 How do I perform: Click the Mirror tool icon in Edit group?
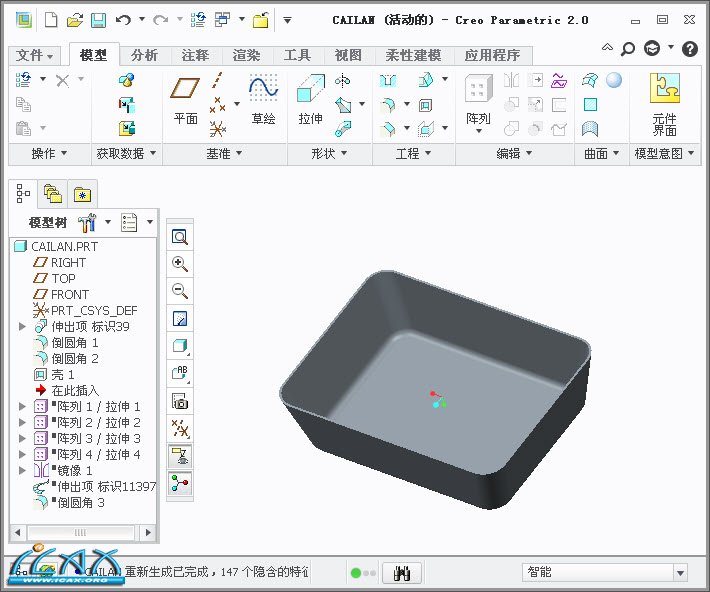coord(511,81)
